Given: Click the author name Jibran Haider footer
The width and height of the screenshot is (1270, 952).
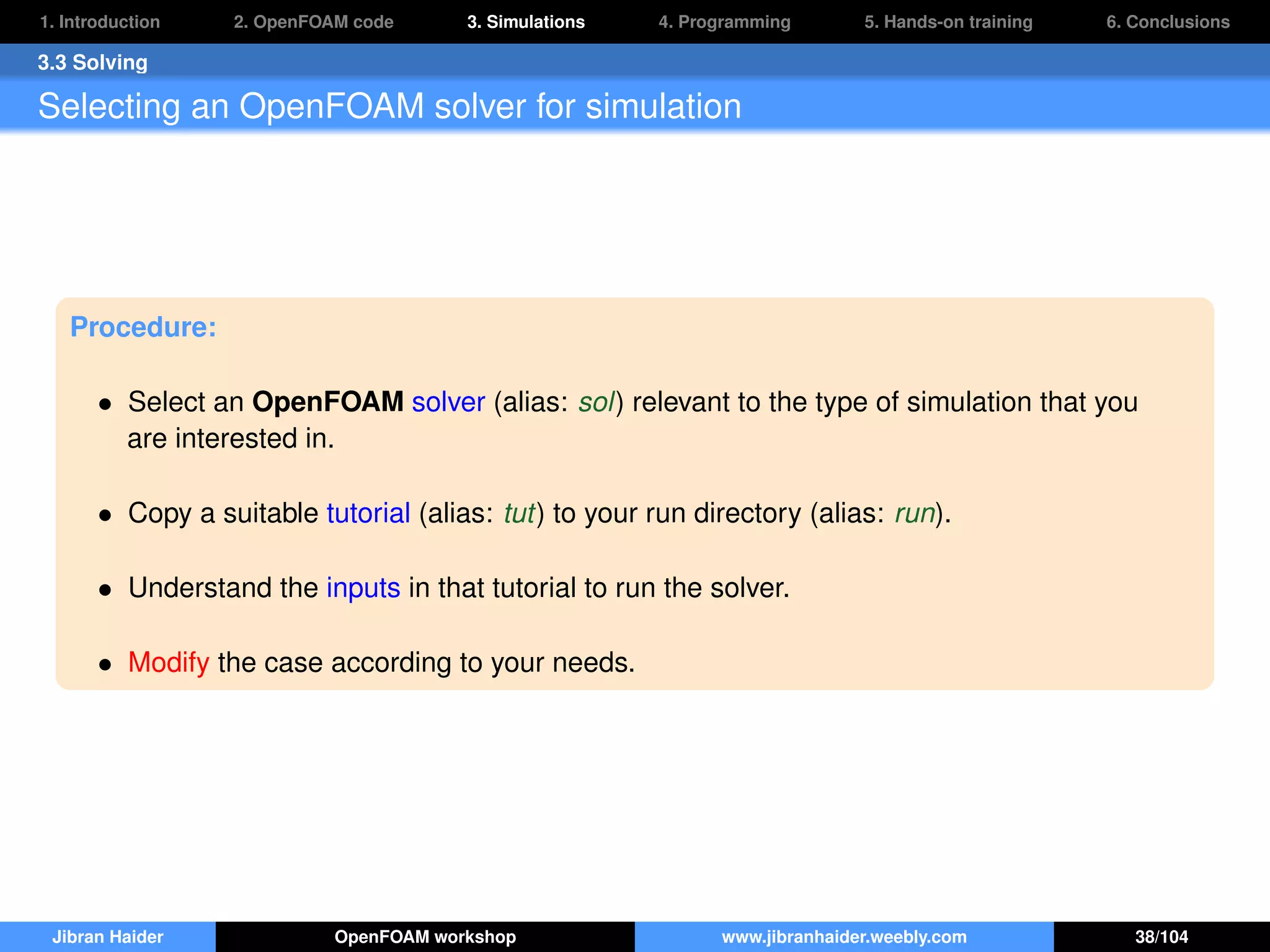Looking at the screenshot, I should coord(108,937).
